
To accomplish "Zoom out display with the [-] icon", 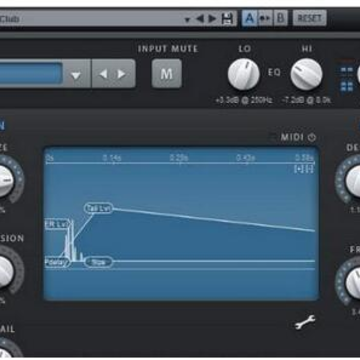I will coord(310,169).
